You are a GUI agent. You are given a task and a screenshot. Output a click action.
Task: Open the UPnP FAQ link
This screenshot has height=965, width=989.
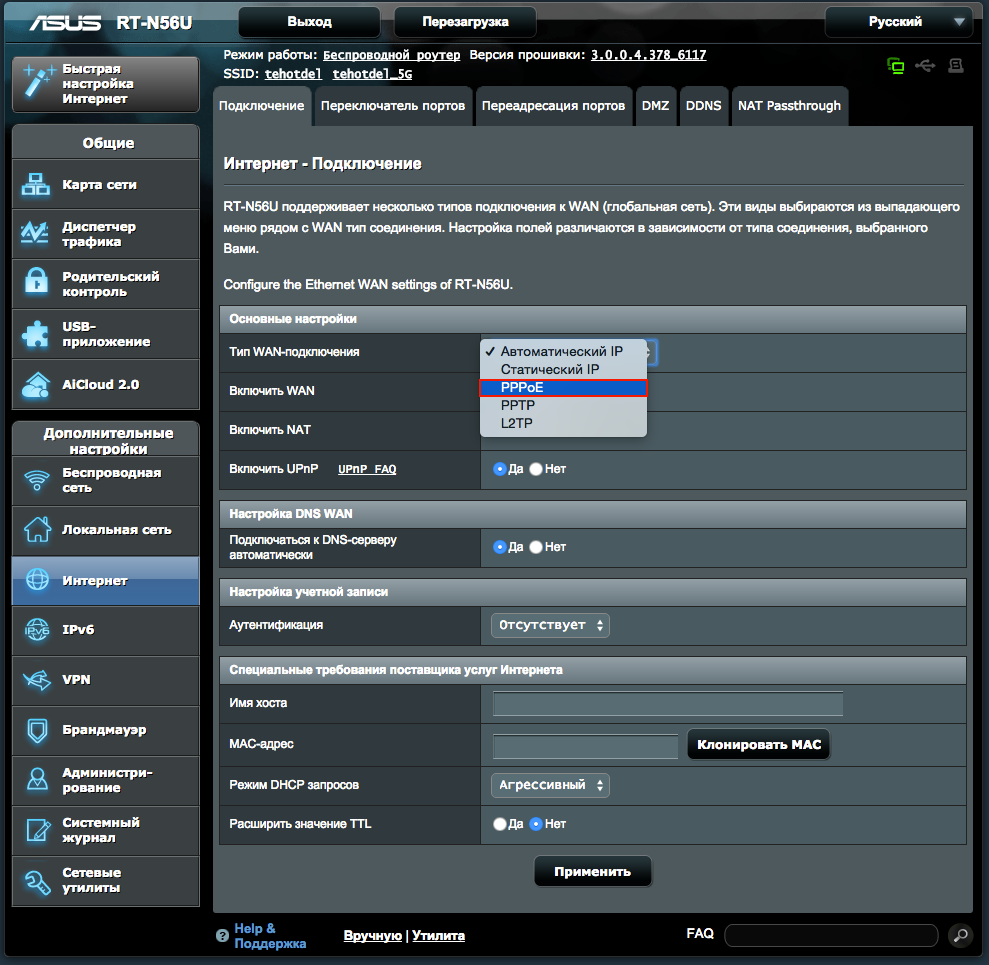click(x=367, y=469)
